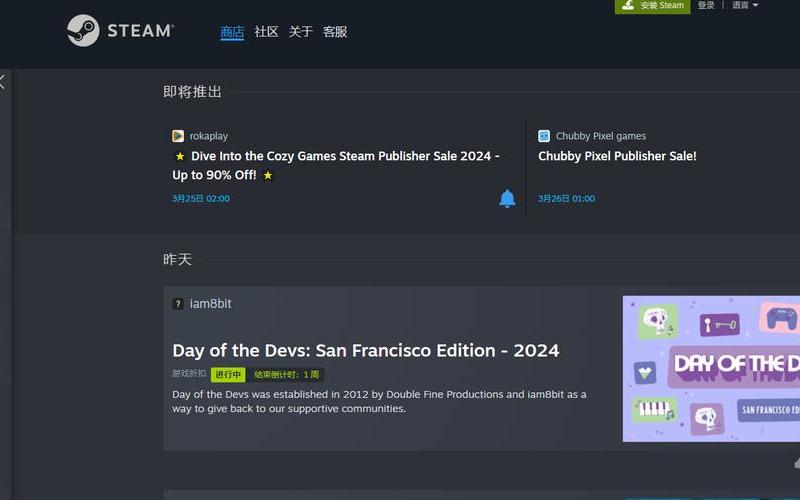Open the 语言 language dropdown
The width and height of the screenshot is (800, 500).
745,5
